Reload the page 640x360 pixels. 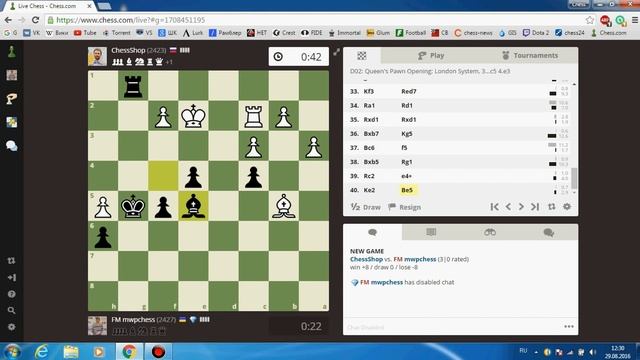click(x=36, y=20)
